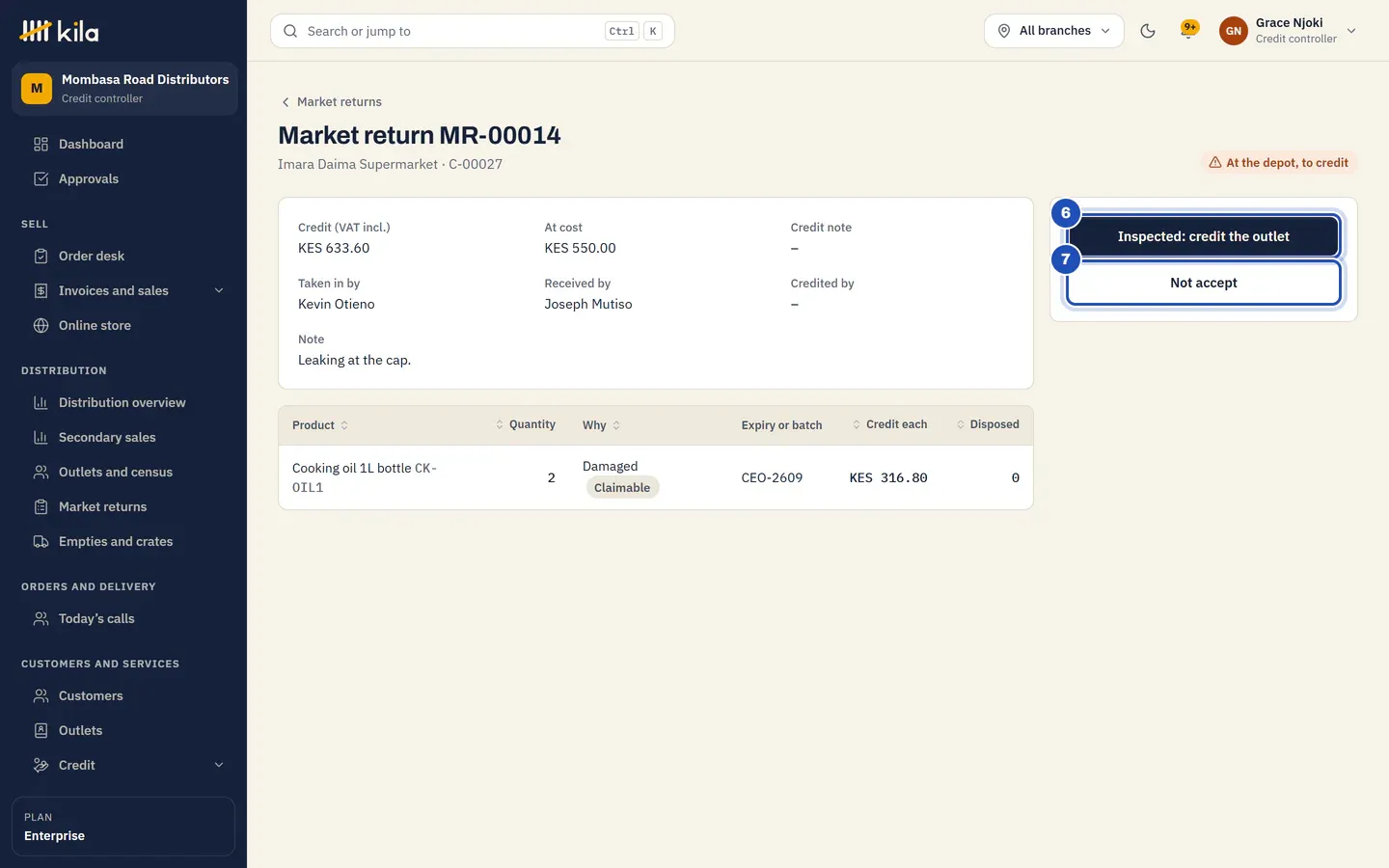Click the Enterprise plan card

coord(123,827)
